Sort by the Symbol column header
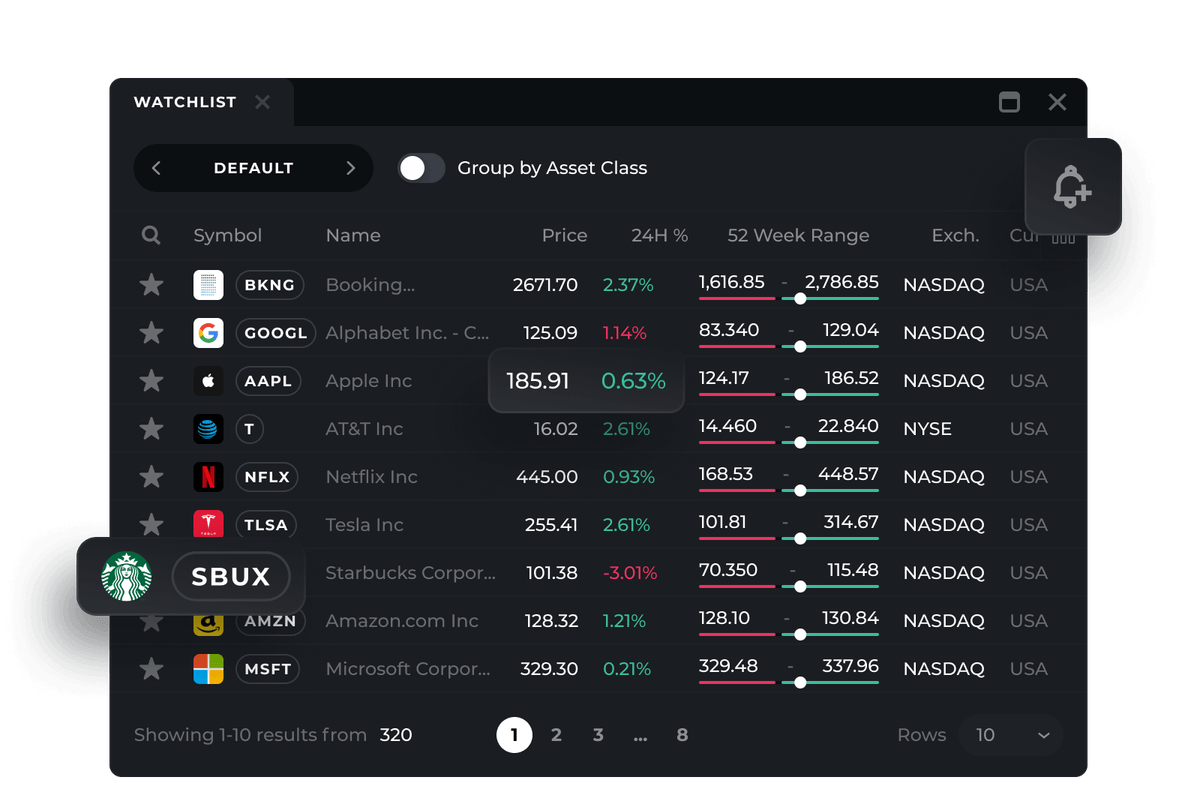Viewport: 1200px width, 810px height. [x=228, y=236]
